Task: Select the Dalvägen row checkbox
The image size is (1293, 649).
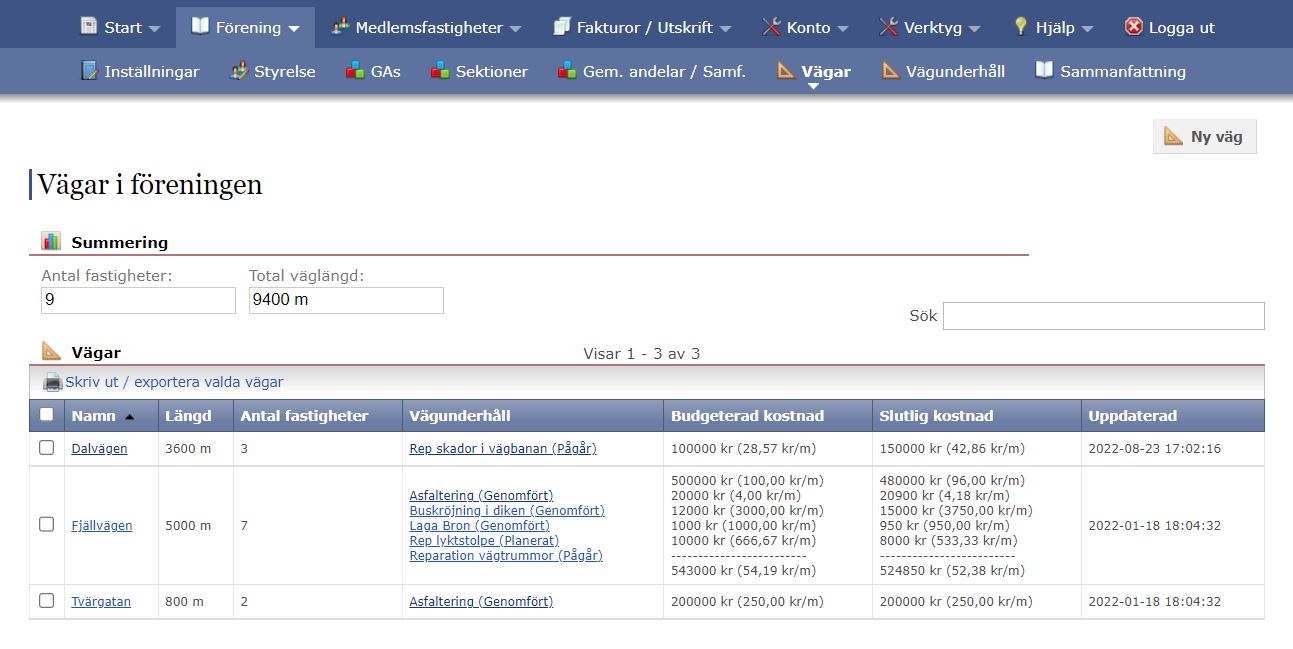Action: click(x=47, y=448)
